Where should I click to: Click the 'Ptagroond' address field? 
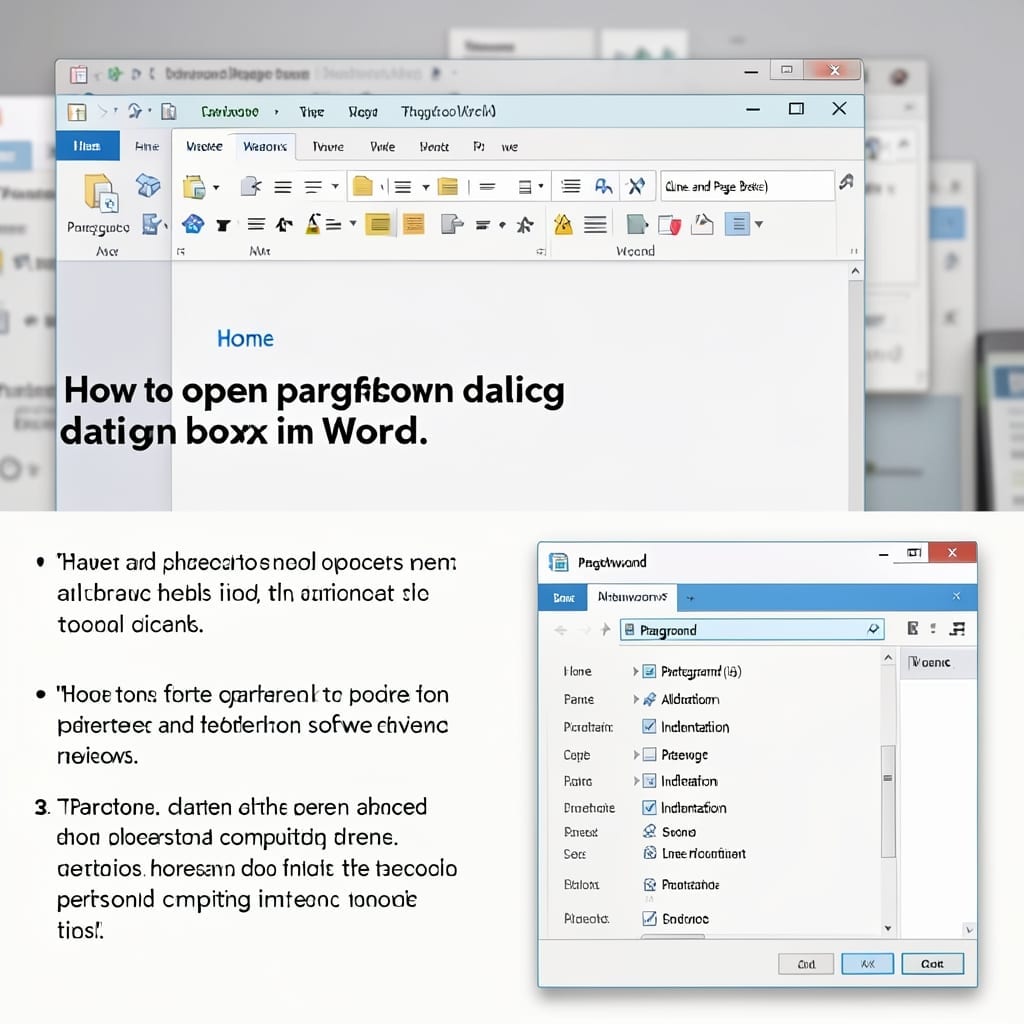point(752,630)
